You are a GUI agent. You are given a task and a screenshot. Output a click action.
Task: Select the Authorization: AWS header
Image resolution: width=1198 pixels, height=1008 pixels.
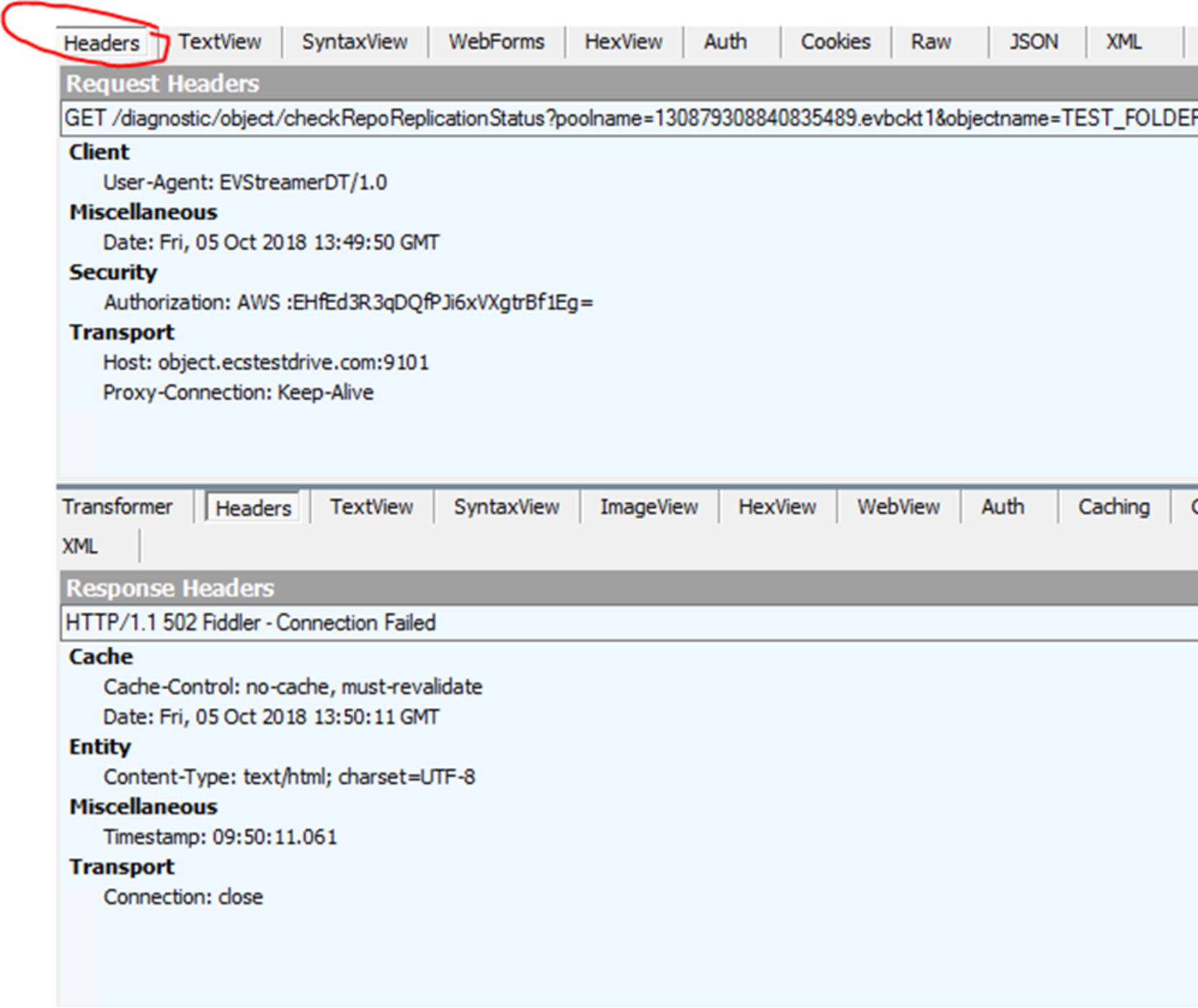[348, 302]
